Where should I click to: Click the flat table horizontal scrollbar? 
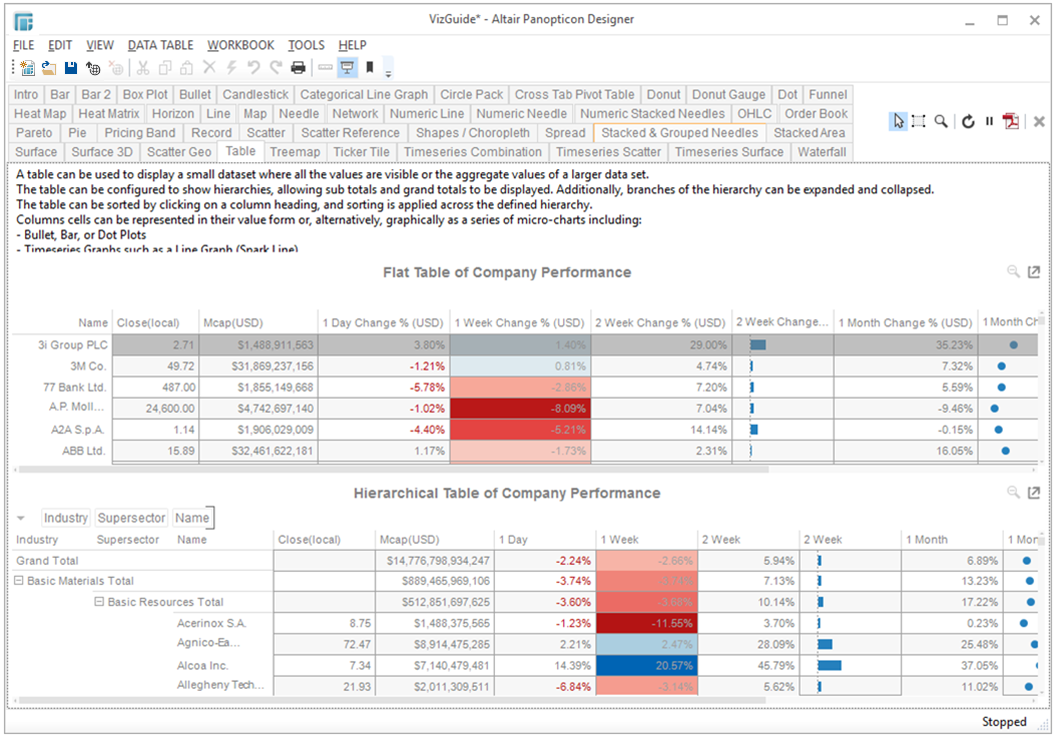coord(400,469)
